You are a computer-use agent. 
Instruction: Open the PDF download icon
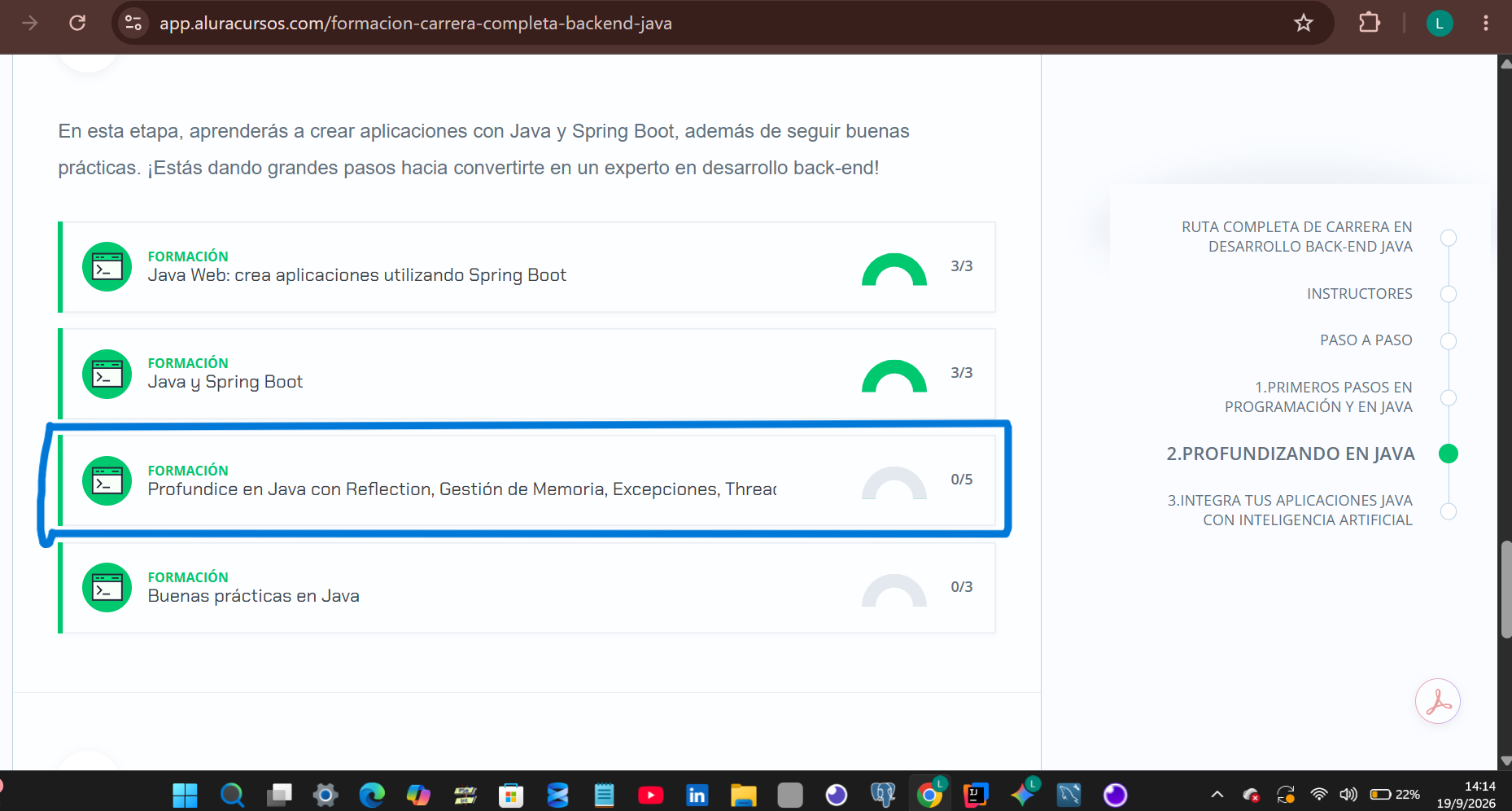1438,701
